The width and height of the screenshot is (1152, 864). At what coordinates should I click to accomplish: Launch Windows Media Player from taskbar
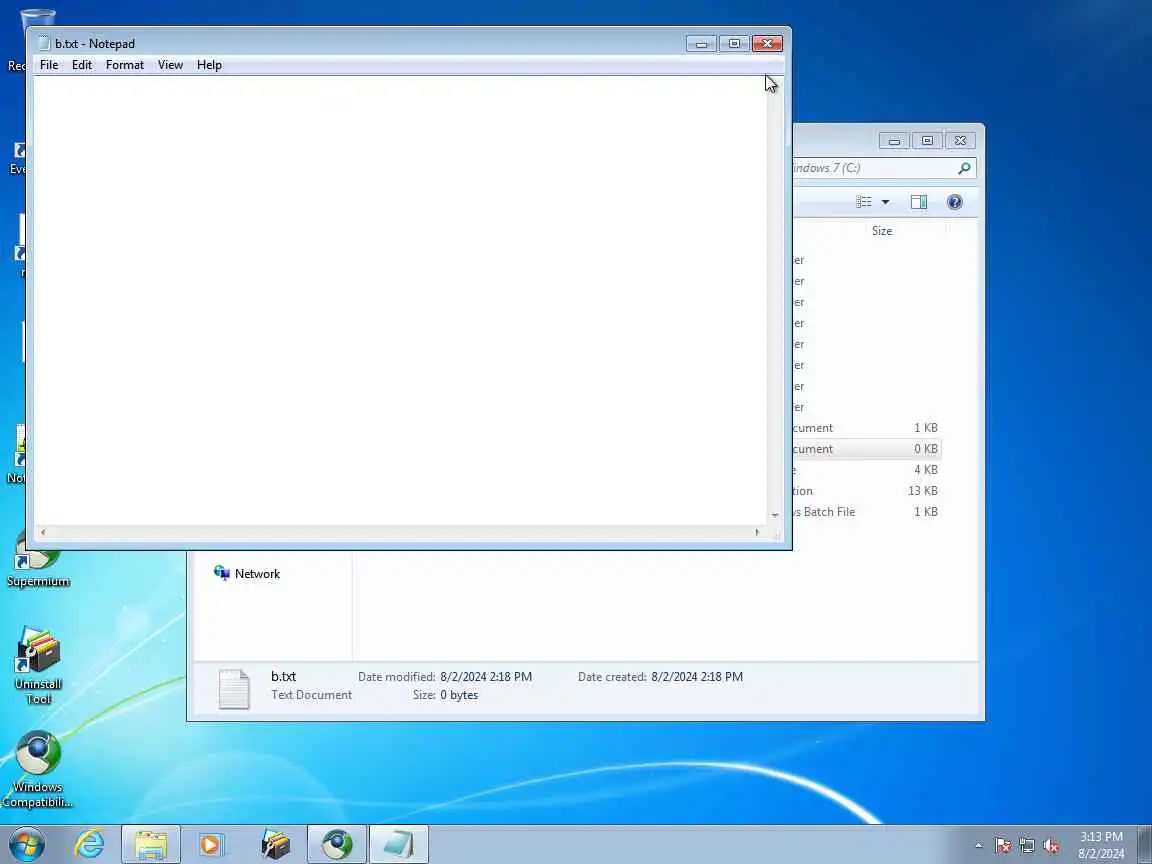pyautogui.click(x=211, y=844)
